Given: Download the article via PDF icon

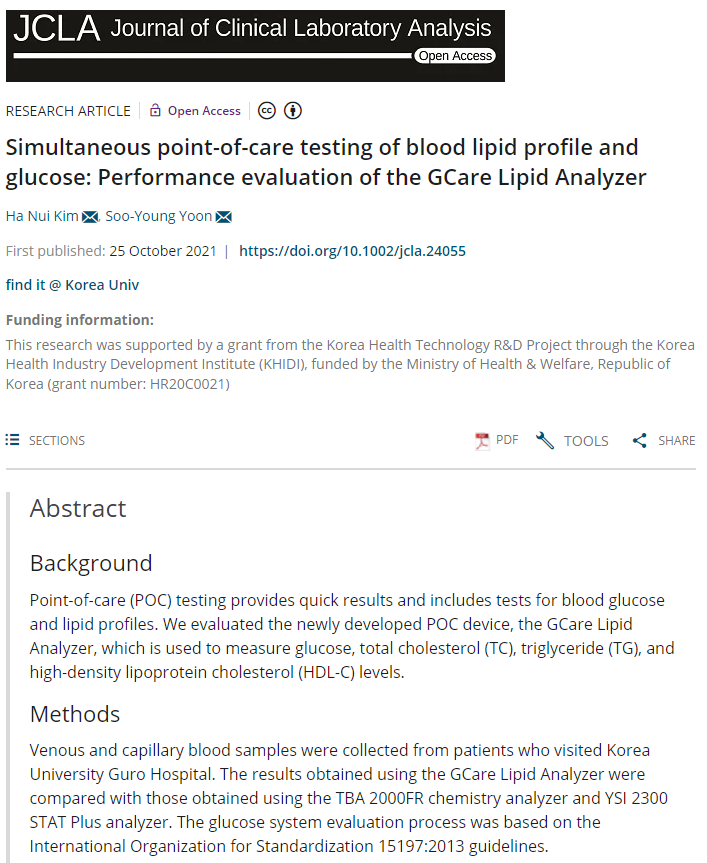Looking at the screenshot, I should click(483, 440).
